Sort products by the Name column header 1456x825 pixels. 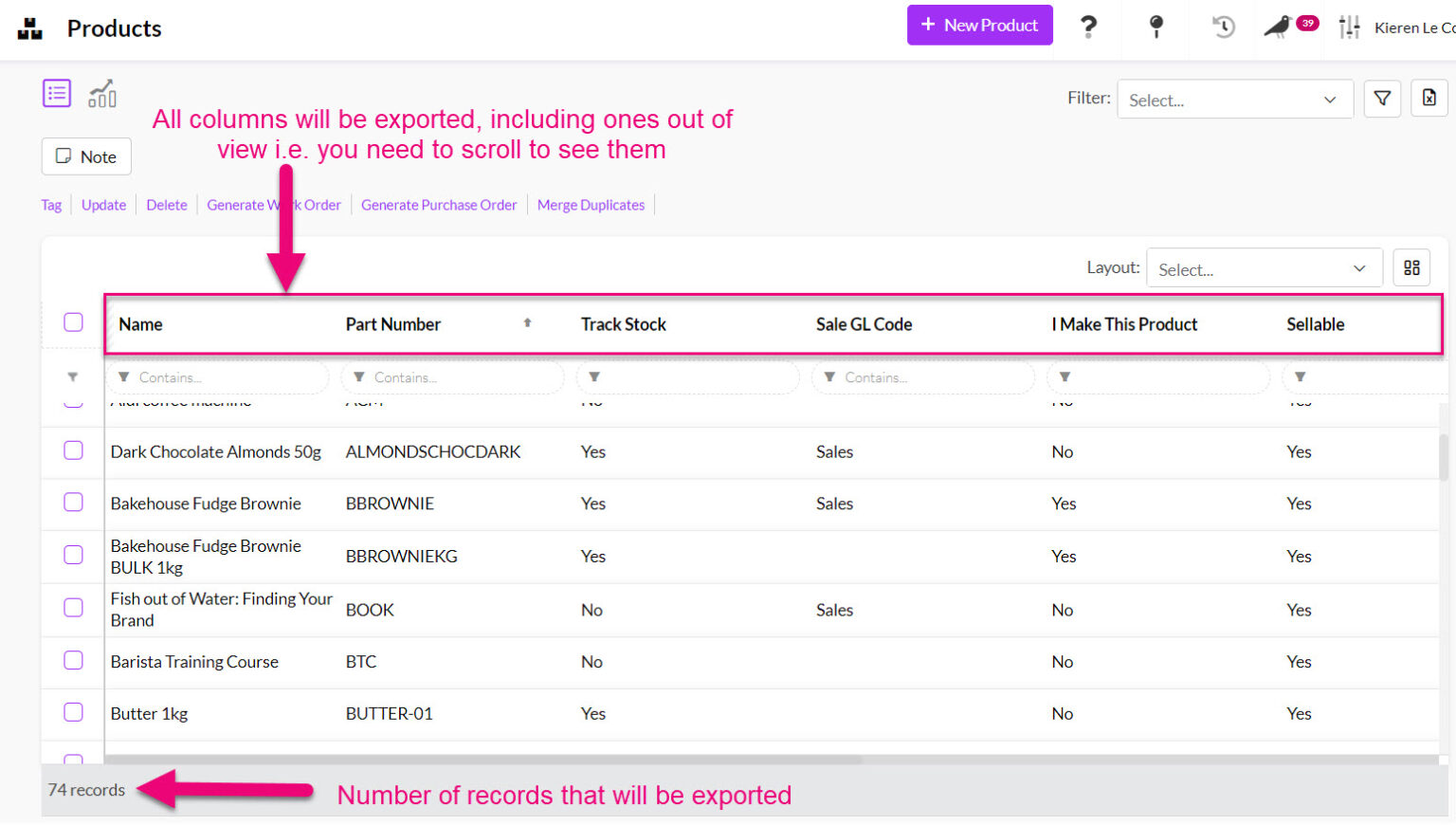(140, 323)
